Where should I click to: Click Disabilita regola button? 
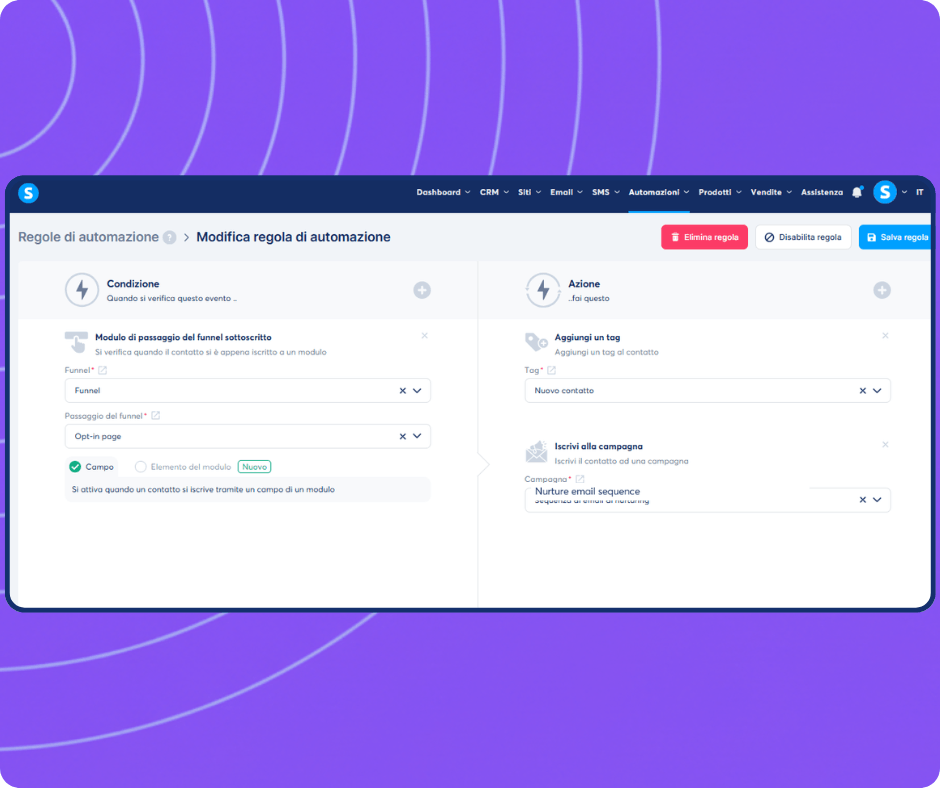803,237
